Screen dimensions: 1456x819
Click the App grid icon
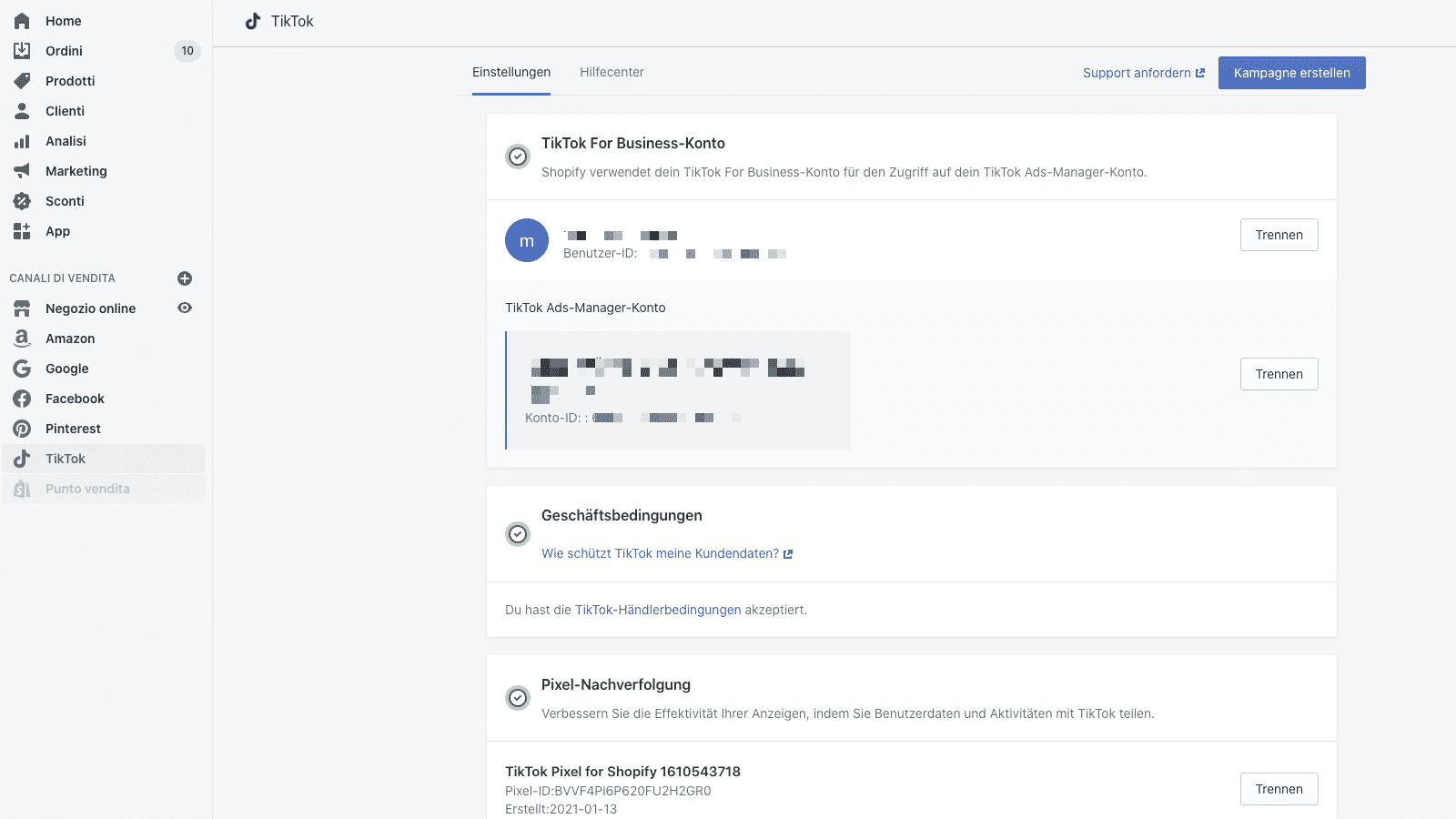(x=22, y=231)
